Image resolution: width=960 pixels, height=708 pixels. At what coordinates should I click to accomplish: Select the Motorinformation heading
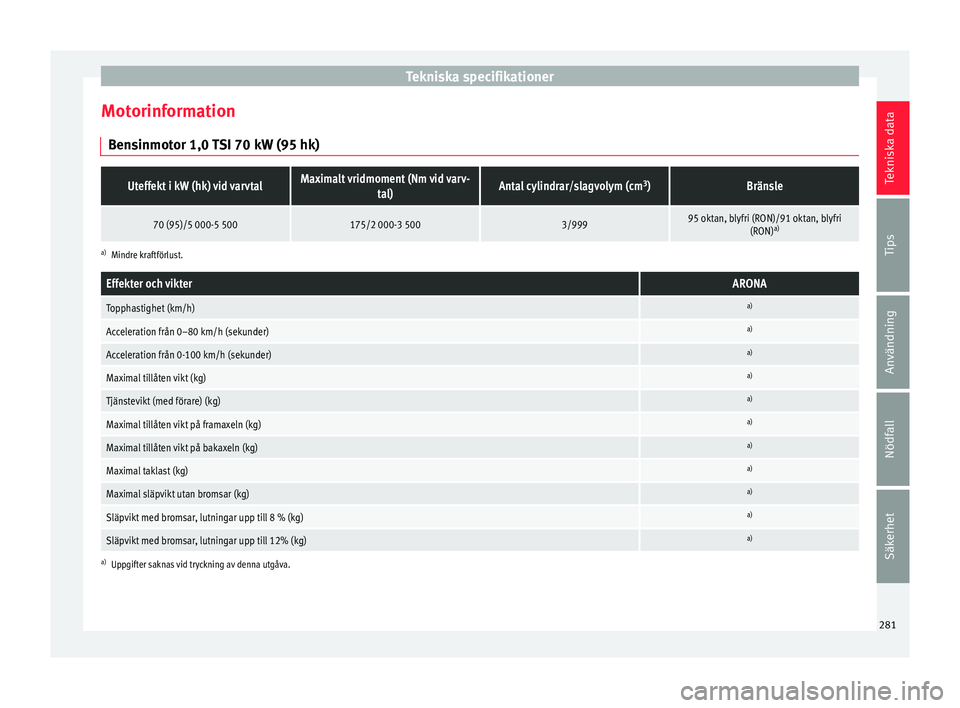(168, 111)
